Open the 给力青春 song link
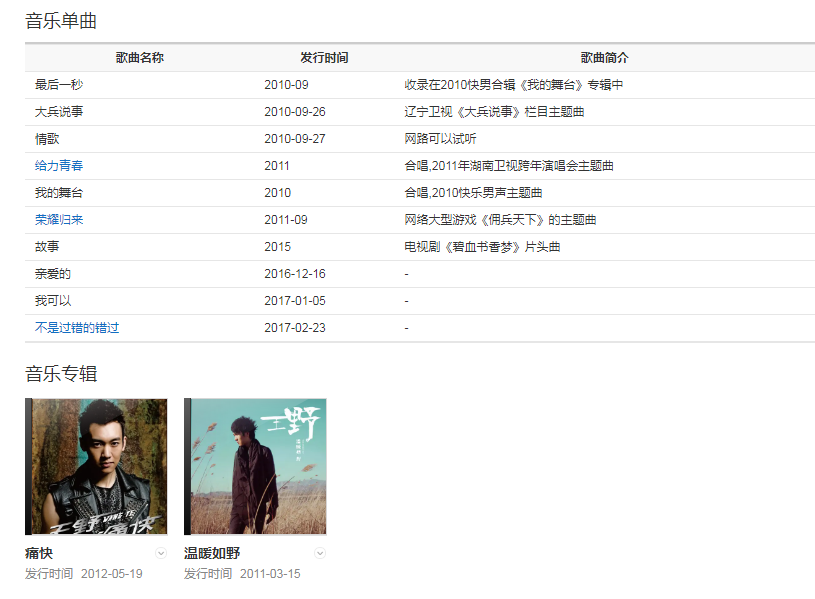 pyautogui.click(x=59, y=166)
